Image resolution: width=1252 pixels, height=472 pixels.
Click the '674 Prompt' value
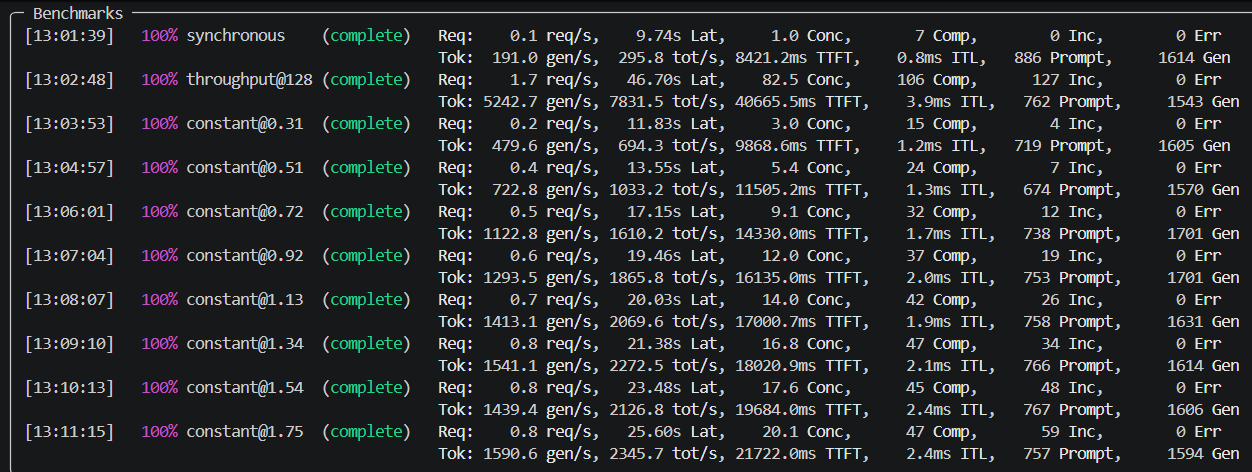pyautogui.click(x=1067, y=190)
